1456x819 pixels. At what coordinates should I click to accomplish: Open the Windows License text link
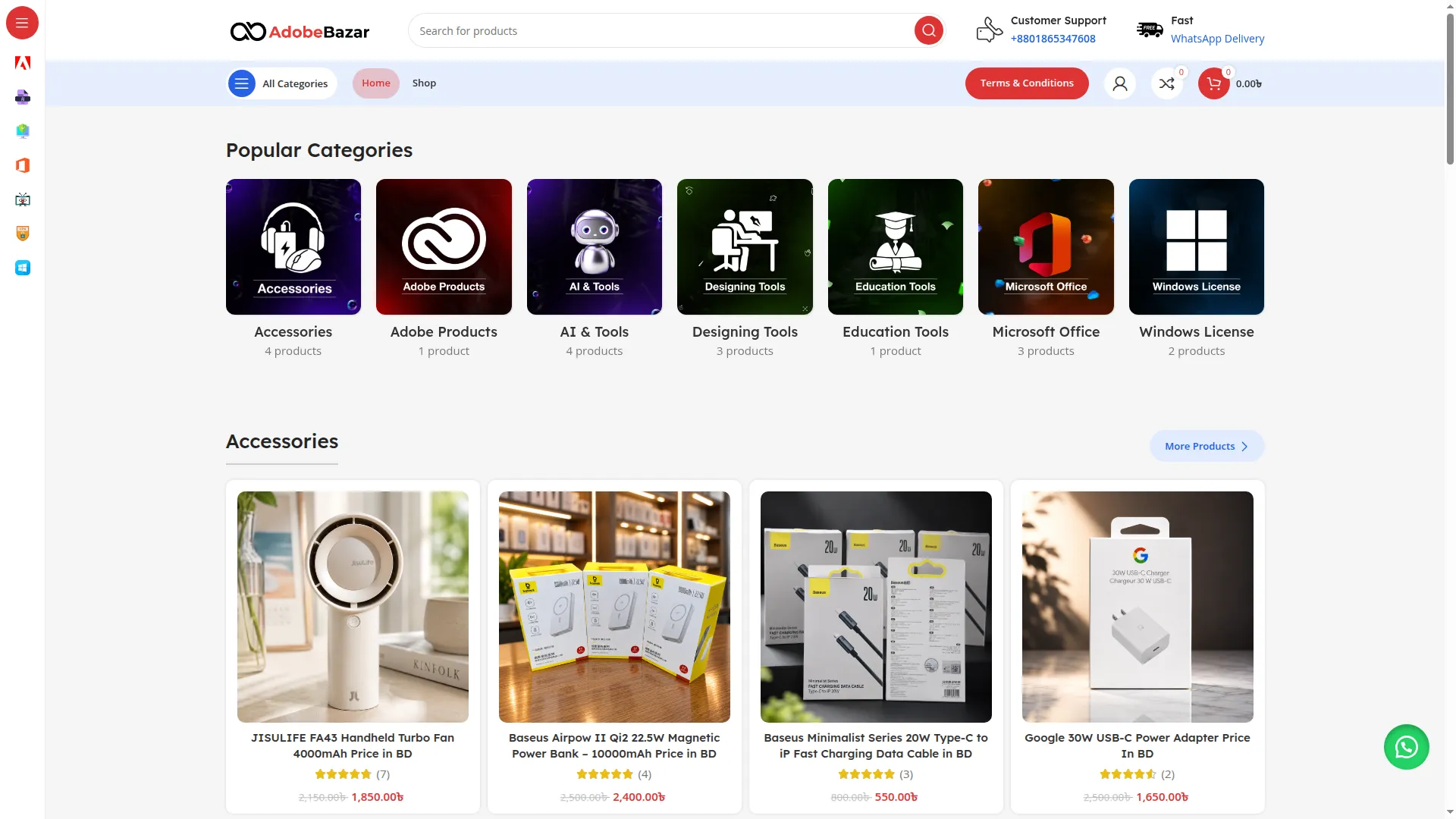1197,332
